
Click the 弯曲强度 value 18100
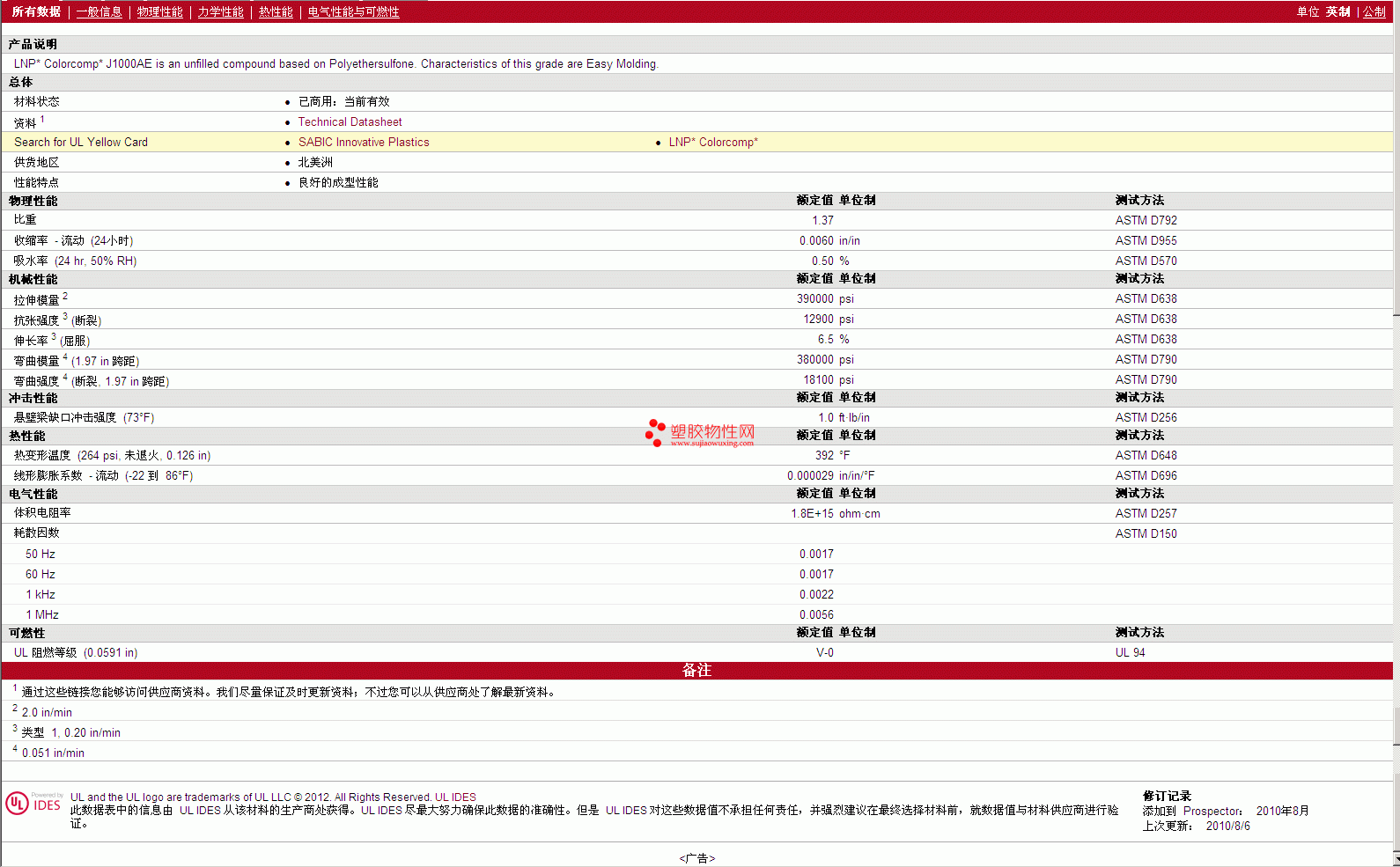tap(819, 380)
